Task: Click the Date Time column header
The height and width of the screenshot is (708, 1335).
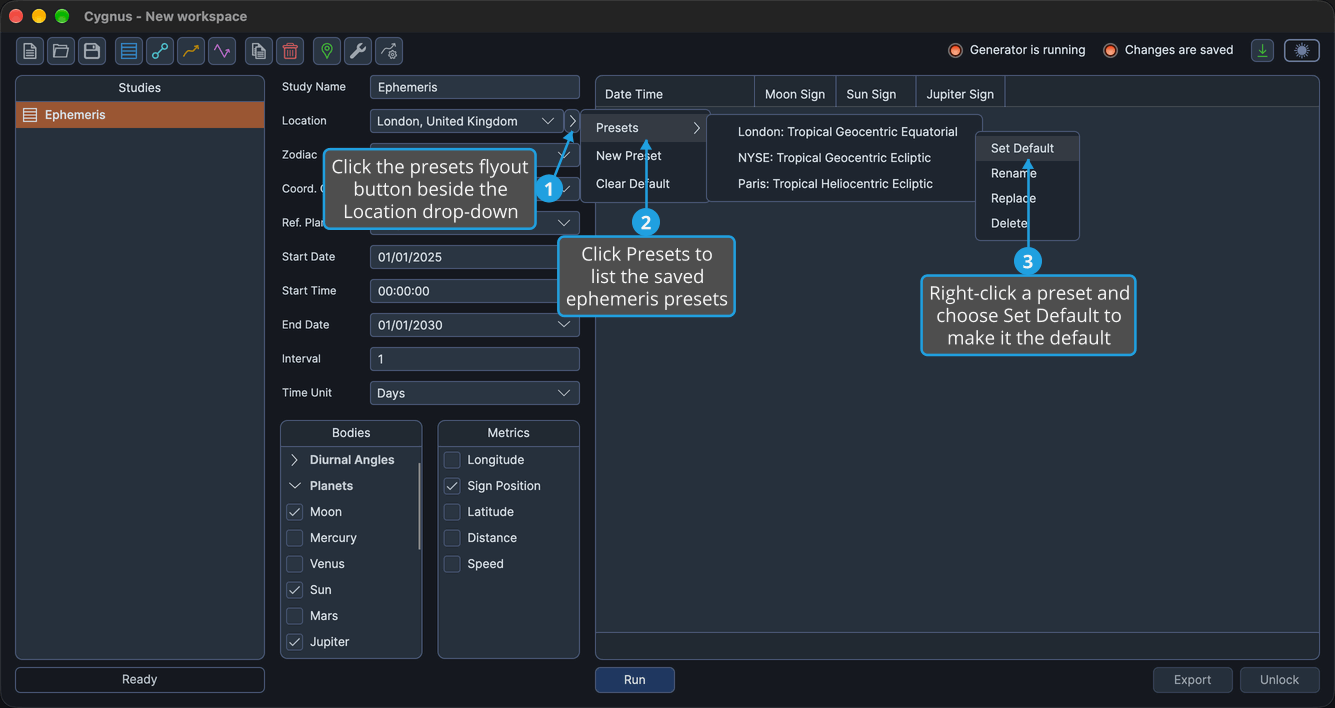Action: [674, 94]
